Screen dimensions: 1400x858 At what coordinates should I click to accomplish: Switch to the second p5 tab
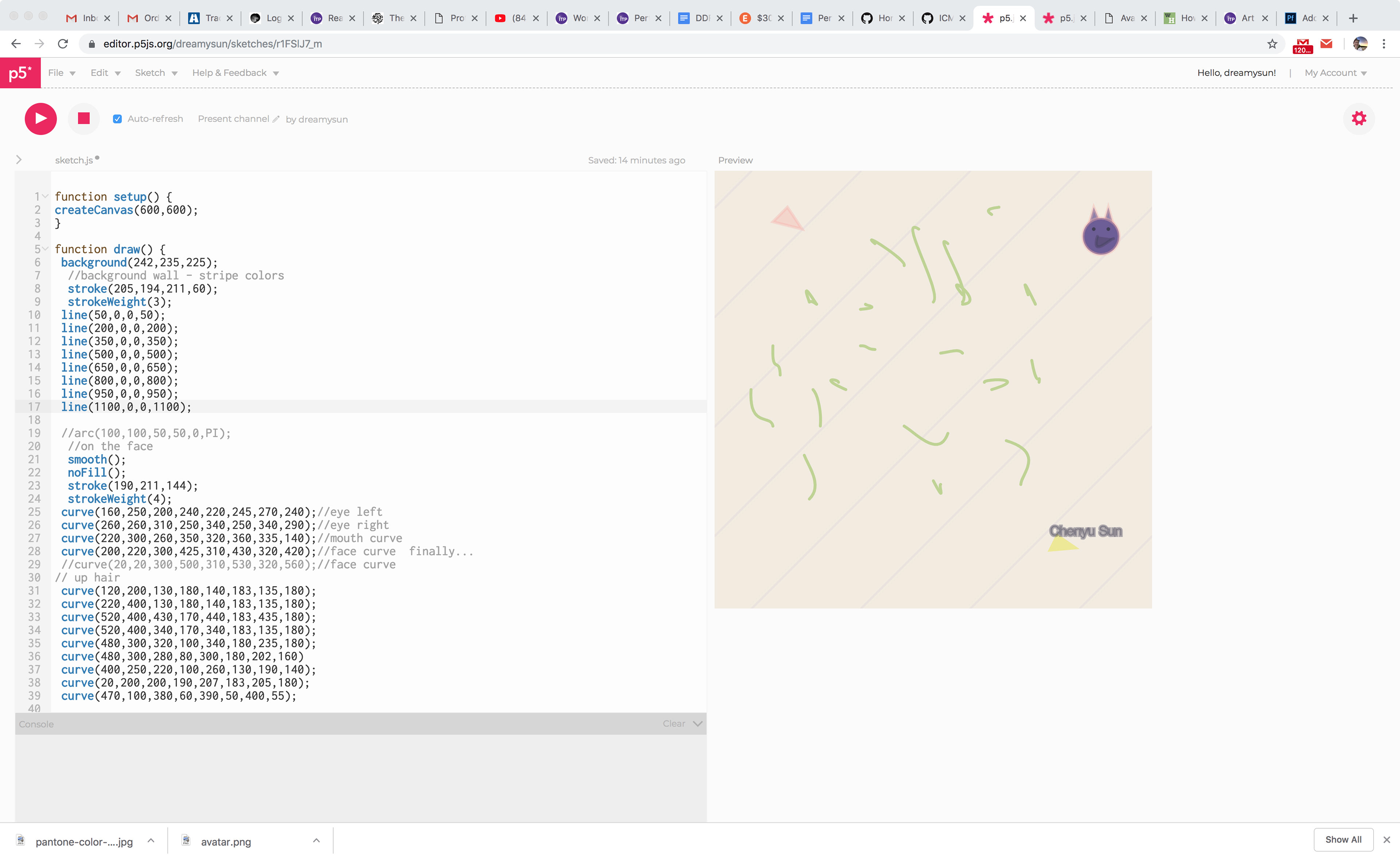1065,18
